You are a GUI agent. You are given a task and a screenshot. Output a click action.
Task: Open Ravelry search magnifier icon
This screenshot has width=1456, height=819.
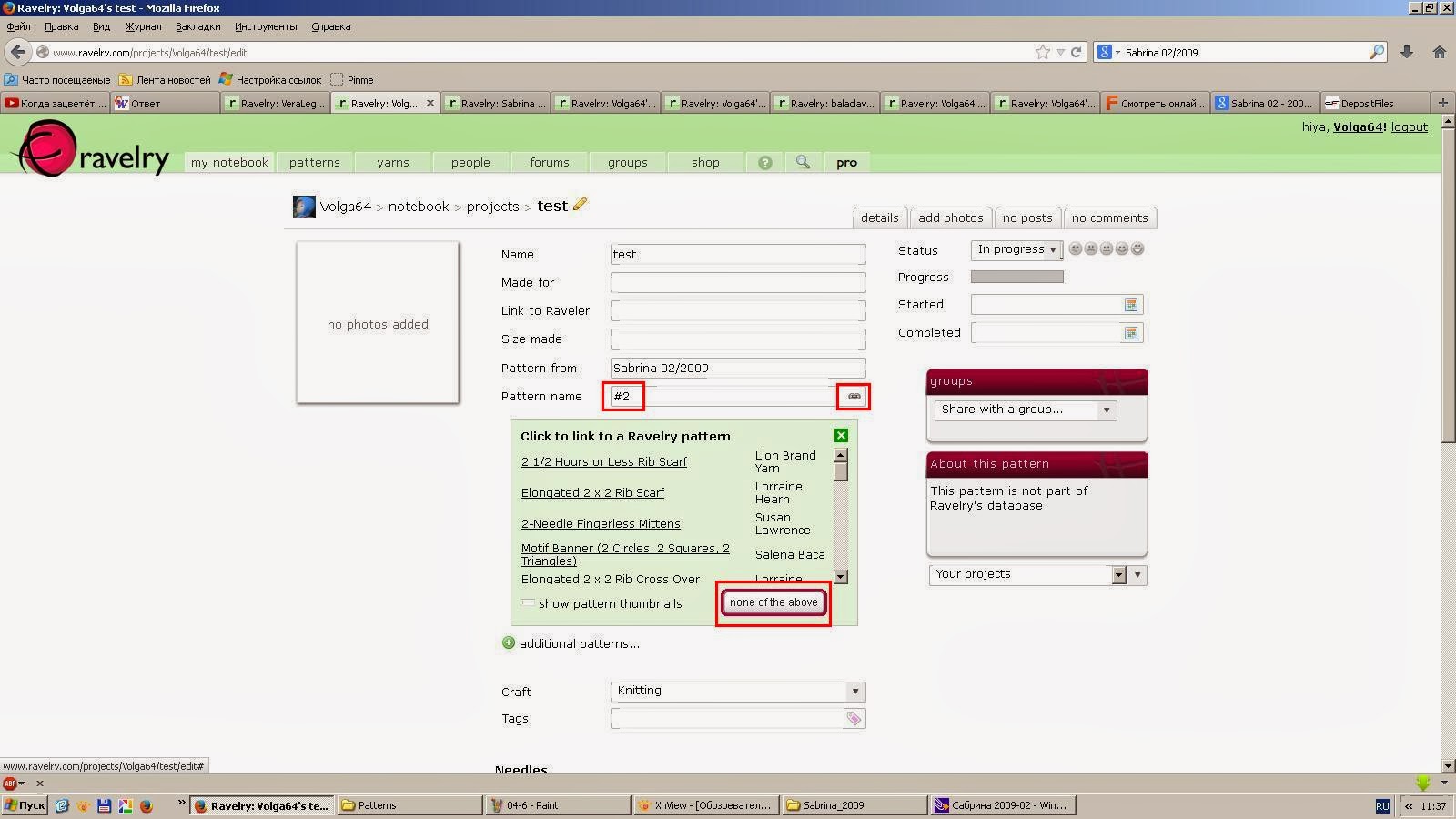803,162
